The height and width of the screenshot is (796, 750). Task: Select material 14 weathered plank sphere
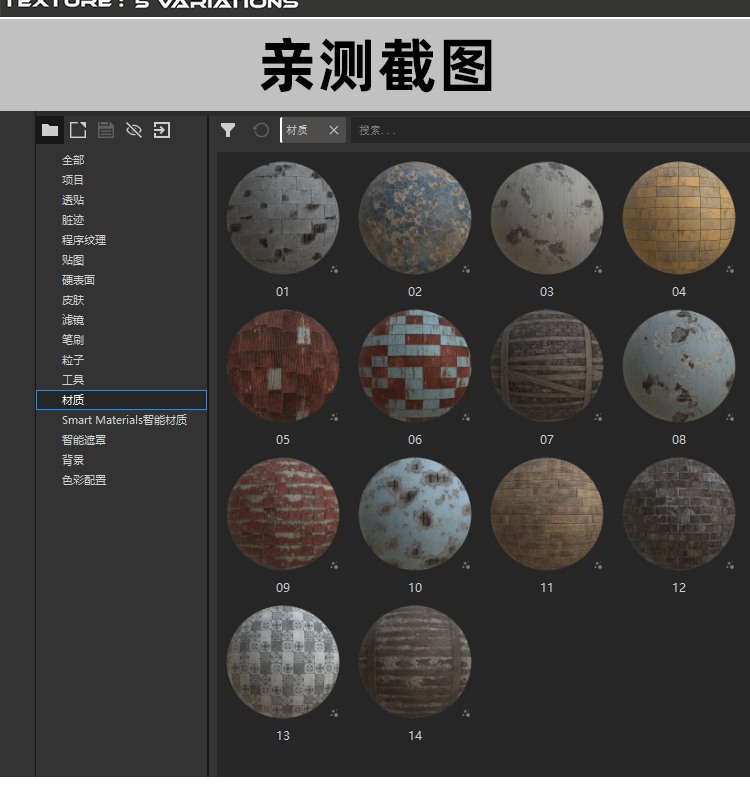click(x=415, y=661)
